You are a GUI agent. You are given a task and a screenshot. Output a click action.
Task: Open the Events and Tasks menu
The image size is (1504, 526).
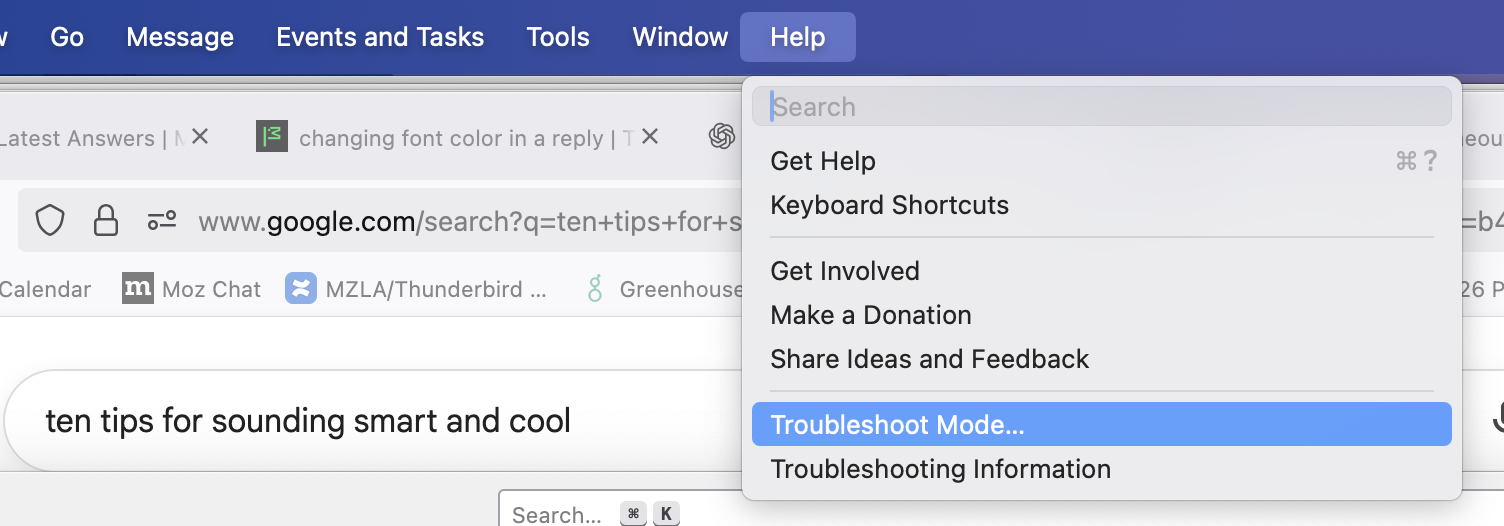(380, 37)
